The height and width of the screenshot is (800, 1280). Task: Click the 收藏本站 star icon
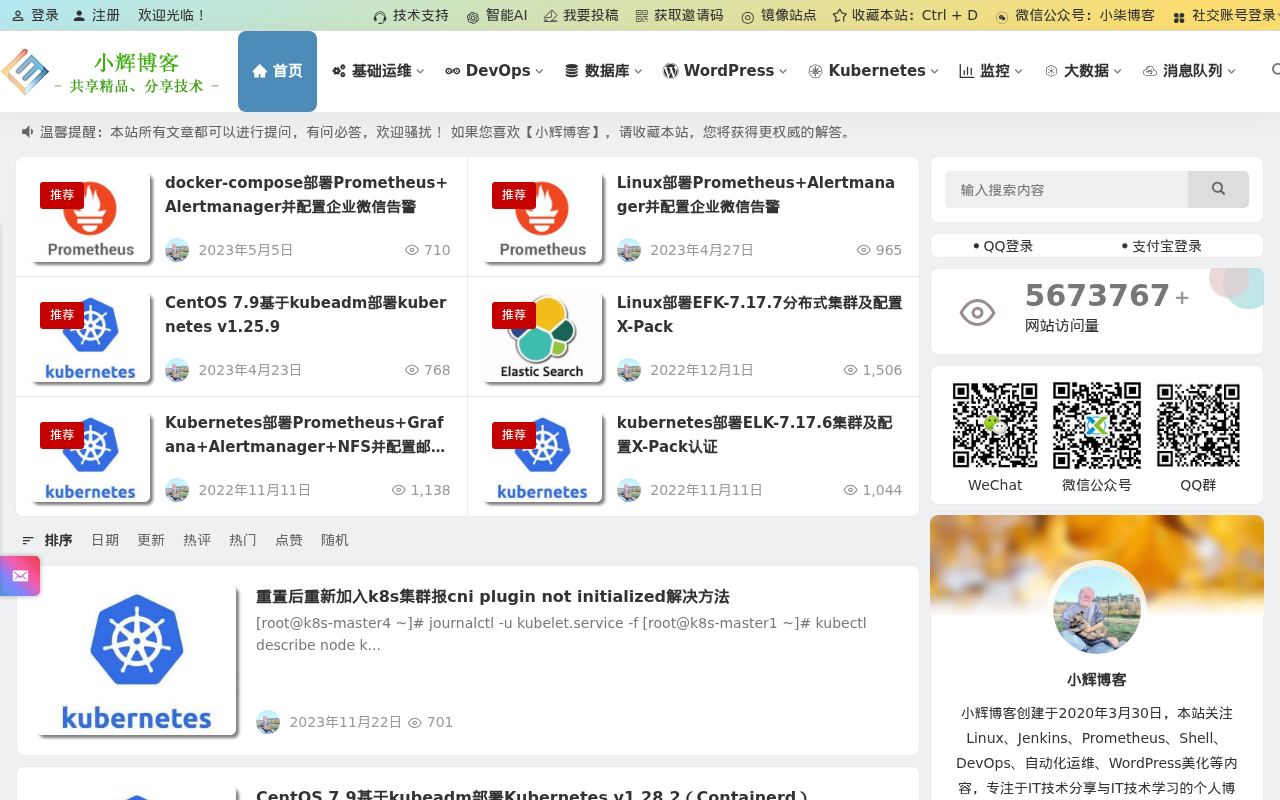tap(839, 17)
